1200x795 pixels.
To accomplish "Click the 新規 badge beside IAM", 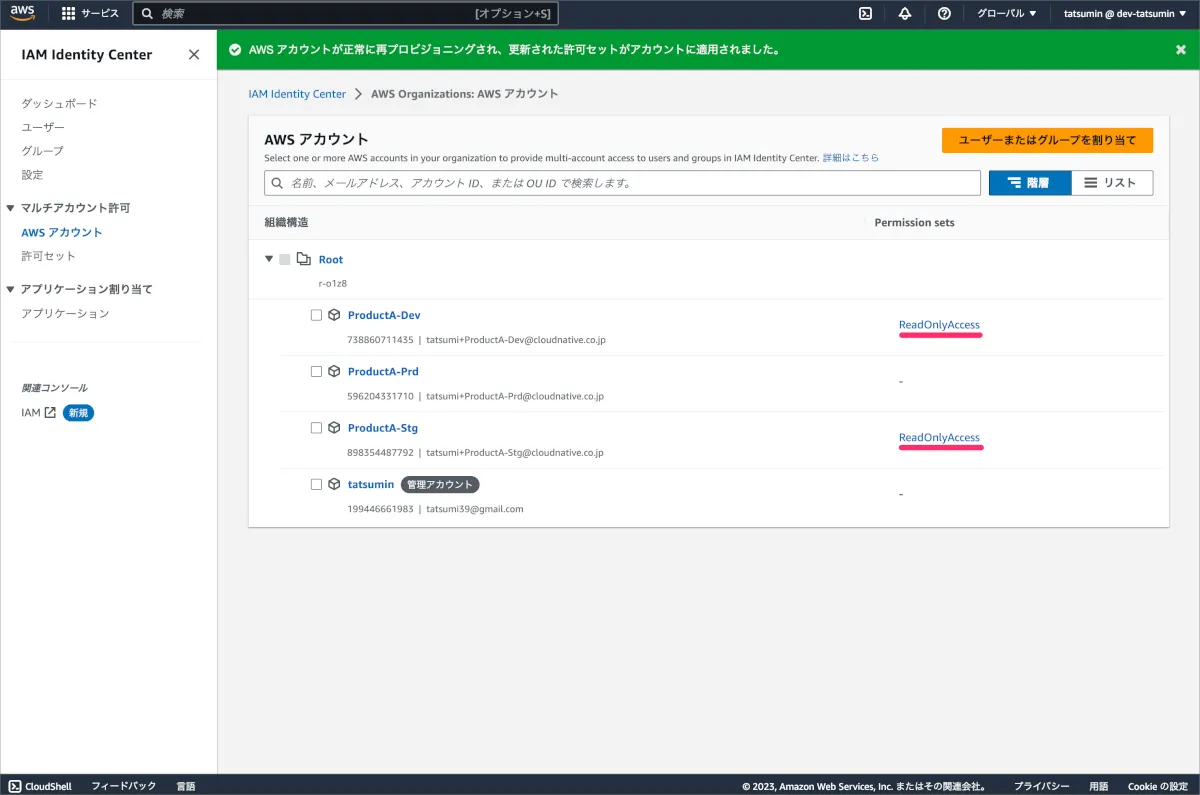I will 78,412.
